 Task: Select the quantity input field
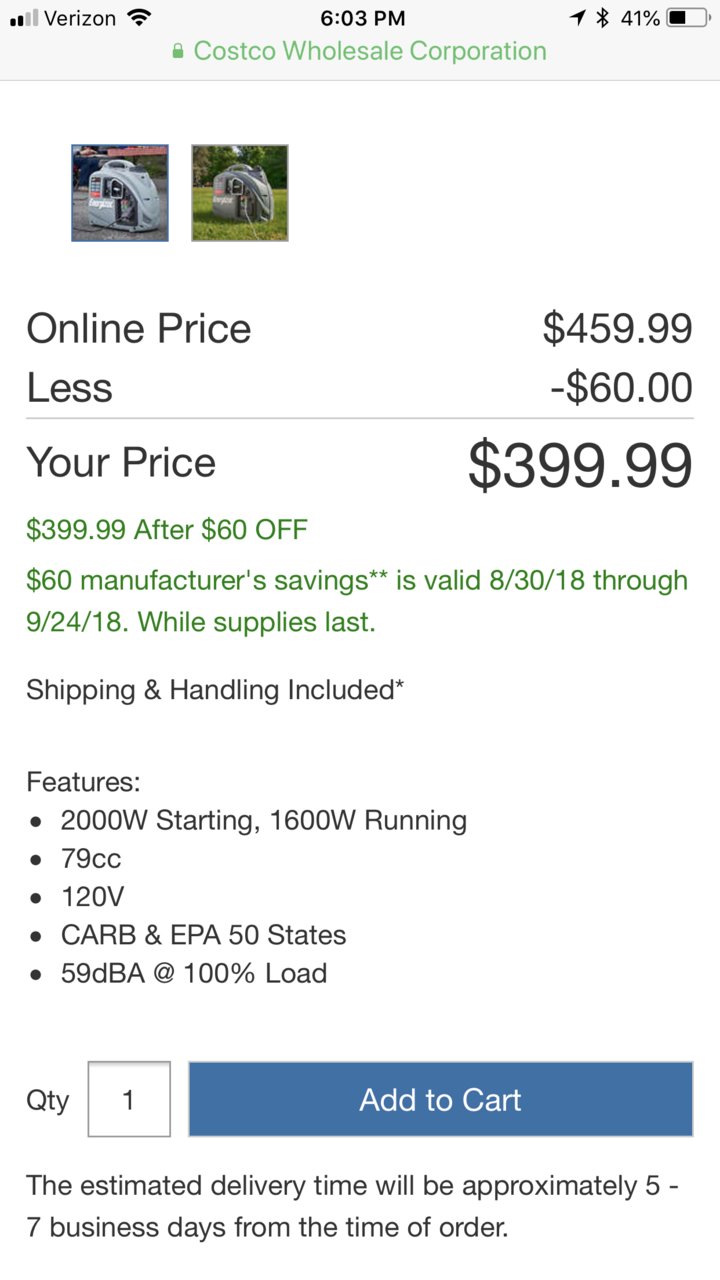pyautogui.click(x=129, y=1099)
